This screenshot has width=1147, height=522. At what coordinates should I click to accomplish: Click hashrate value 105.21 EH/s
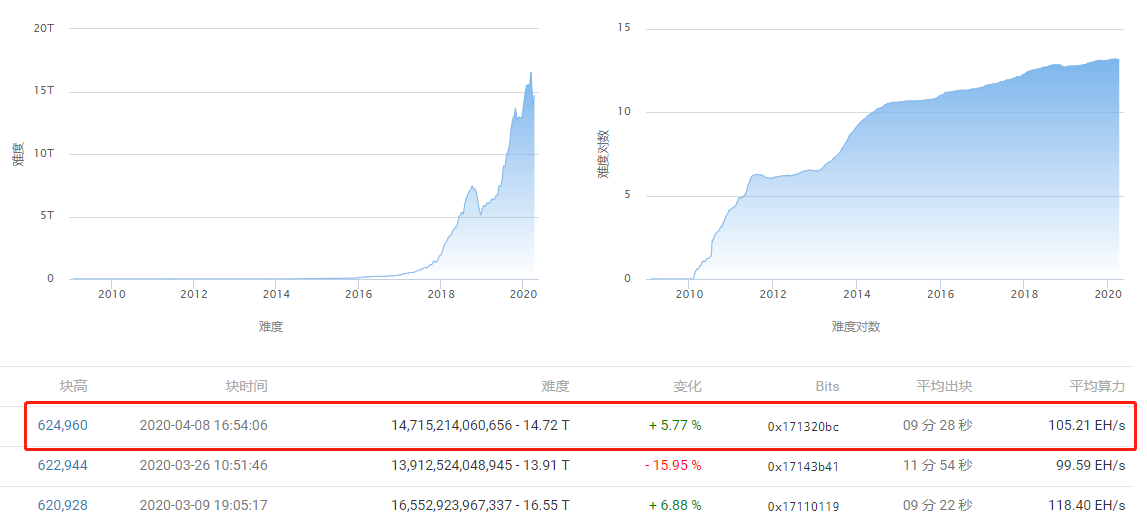pyautogui.click(x=1086, y=425)
